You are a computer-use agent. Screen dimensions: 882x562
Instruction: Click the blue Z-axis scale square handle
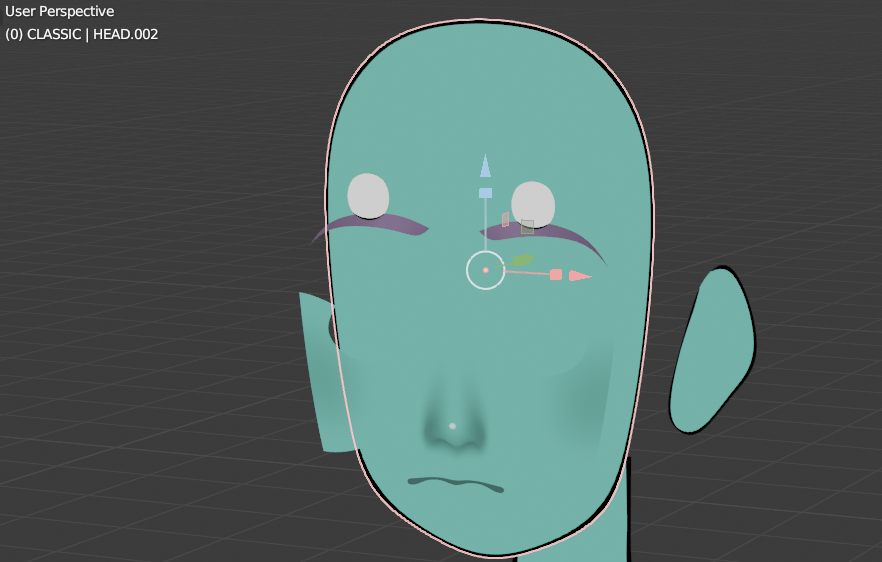[x=485, y=193]
